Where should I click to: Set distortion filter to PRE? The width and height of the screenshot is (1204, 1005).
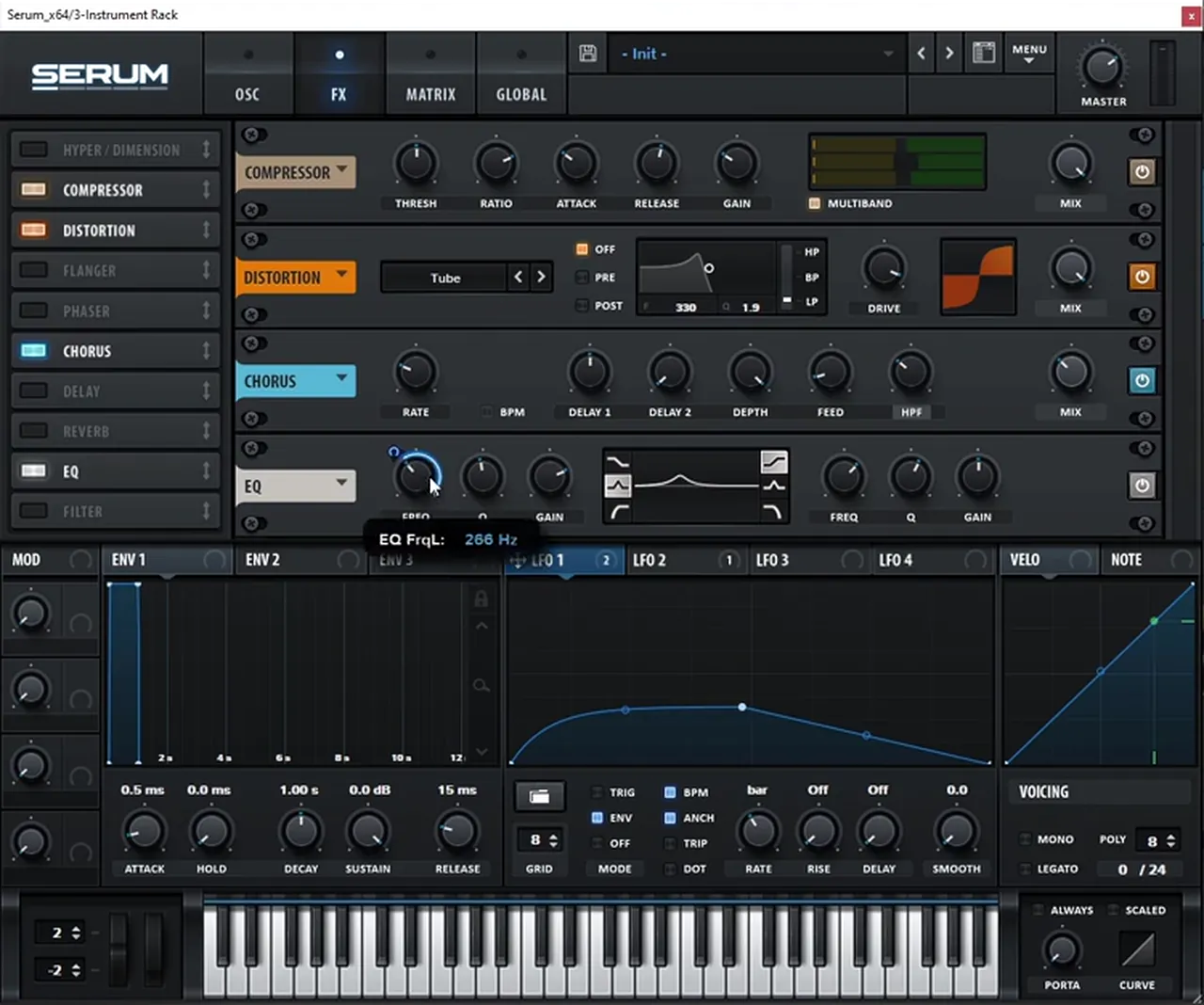tap(582, 278)
